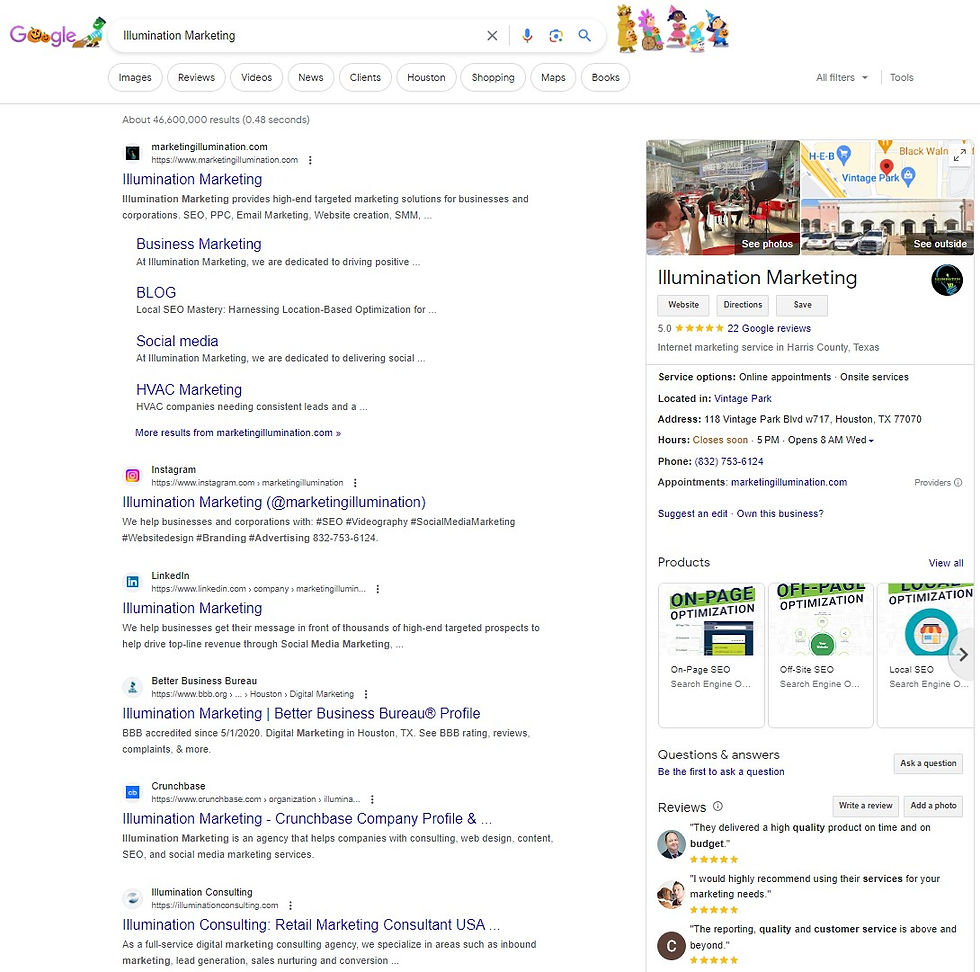Expand the map with the expand arrows icon
The height and width of the screenshot is (972, 980).
tap(960, 155)
